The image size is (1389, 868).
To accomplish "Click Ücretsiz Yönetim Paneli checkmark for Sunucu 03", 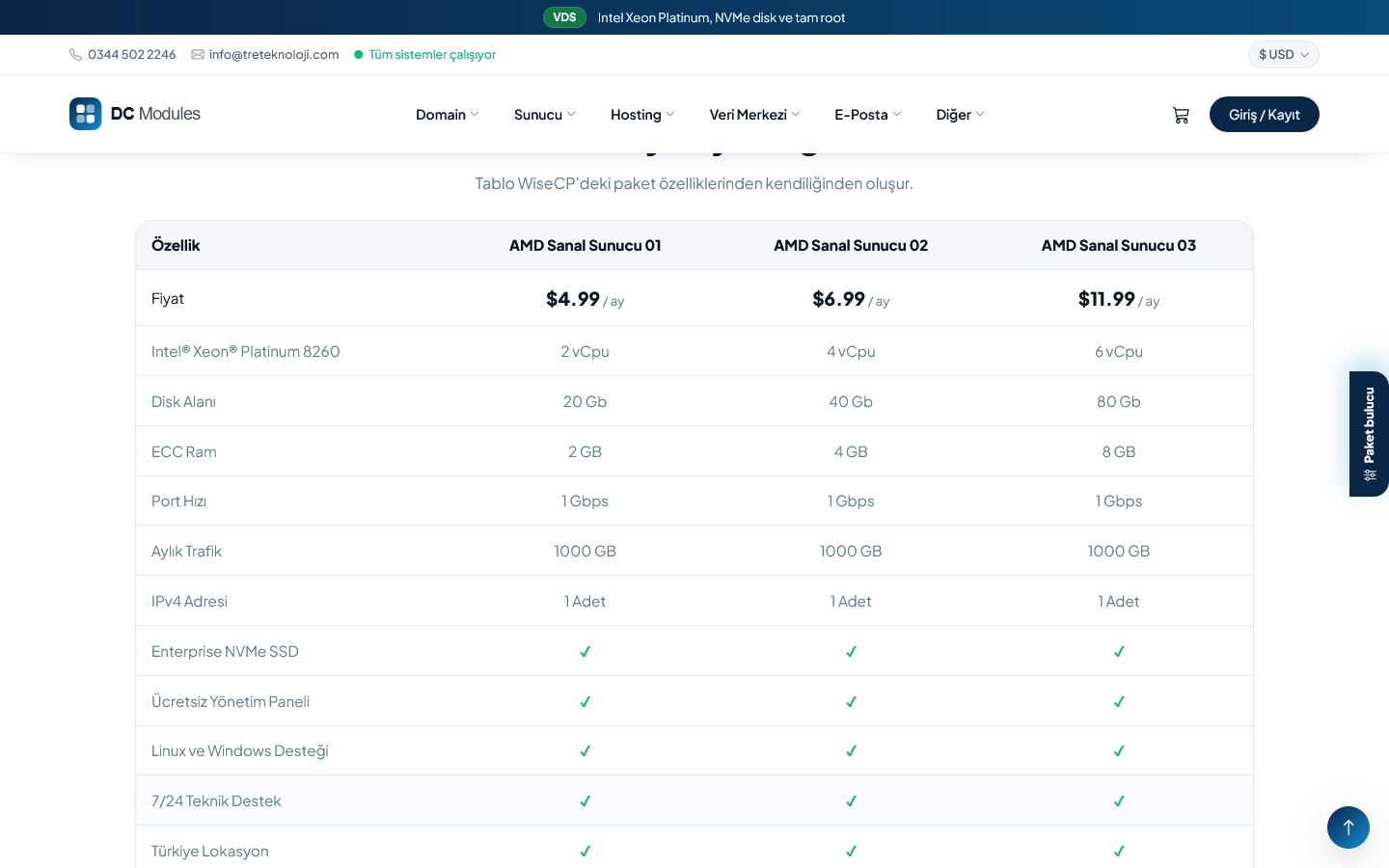I will (x=1119, y=702).
